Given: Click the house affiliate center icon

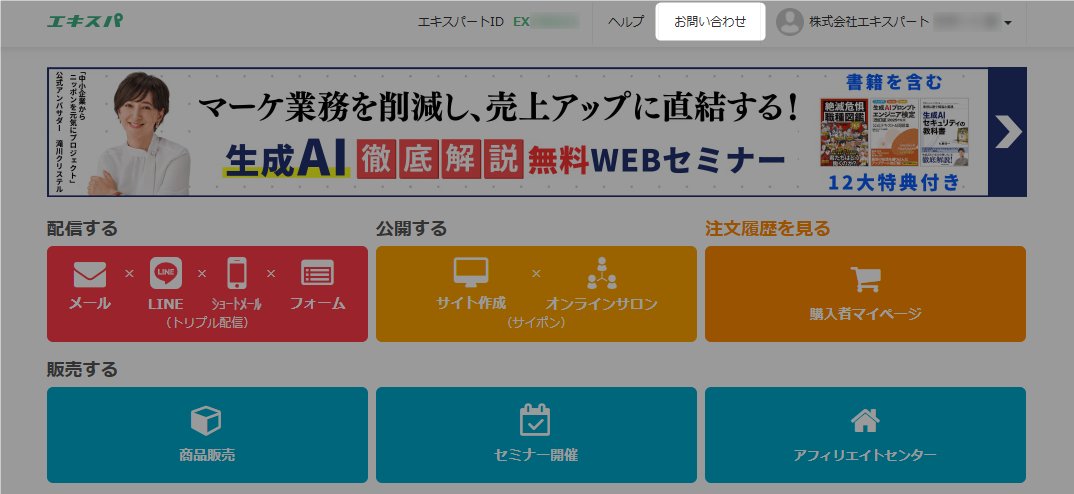Looking at the screenshot, I should tap(864, 420).
